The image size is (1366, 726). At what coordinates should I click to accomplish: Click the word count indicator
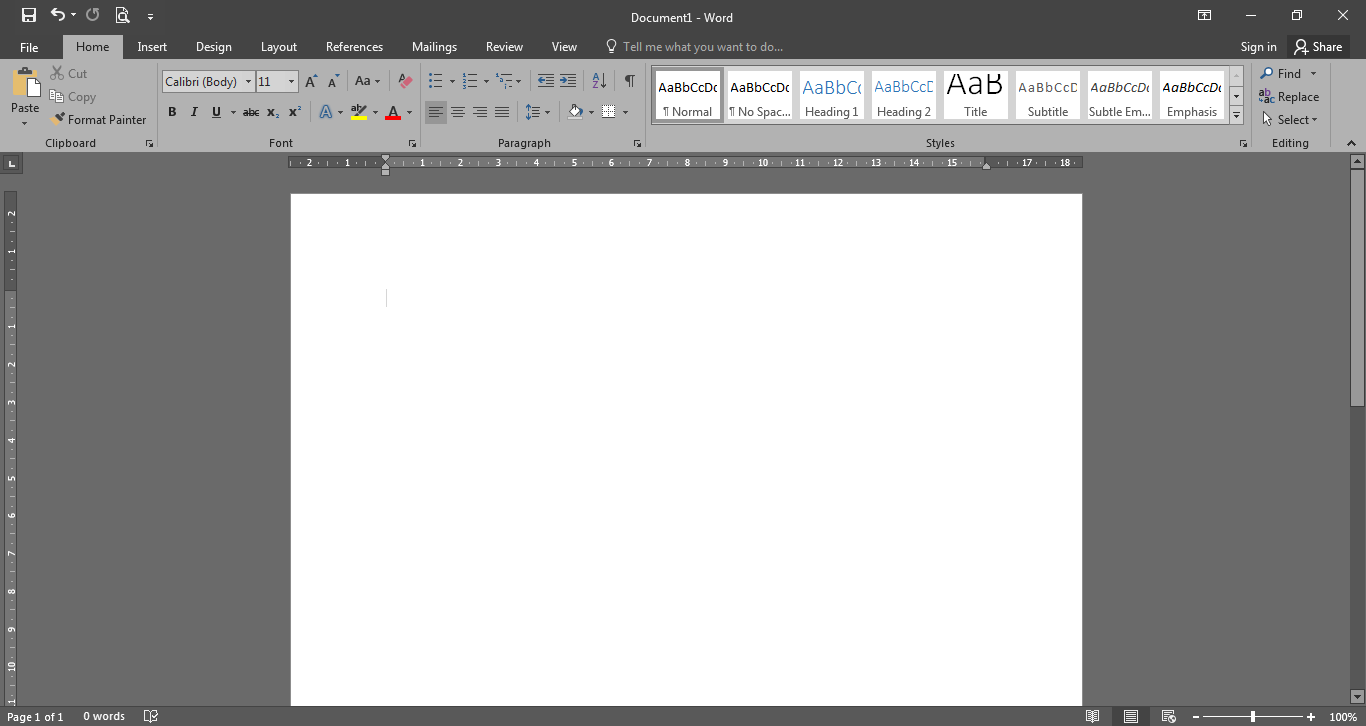coord(104,716)
